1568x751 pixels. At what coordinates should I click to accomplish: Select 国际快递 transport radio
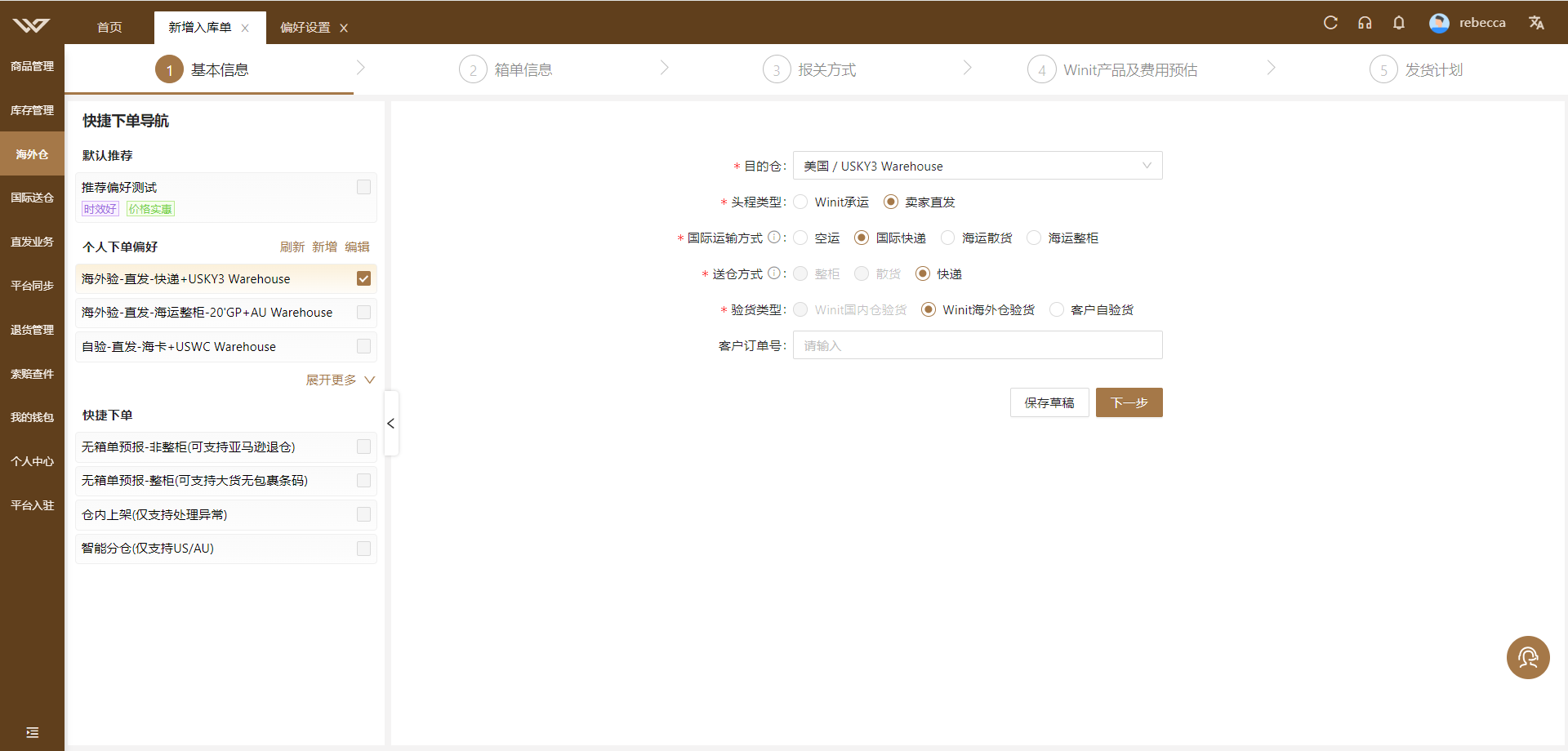click(x=862, y=238)
